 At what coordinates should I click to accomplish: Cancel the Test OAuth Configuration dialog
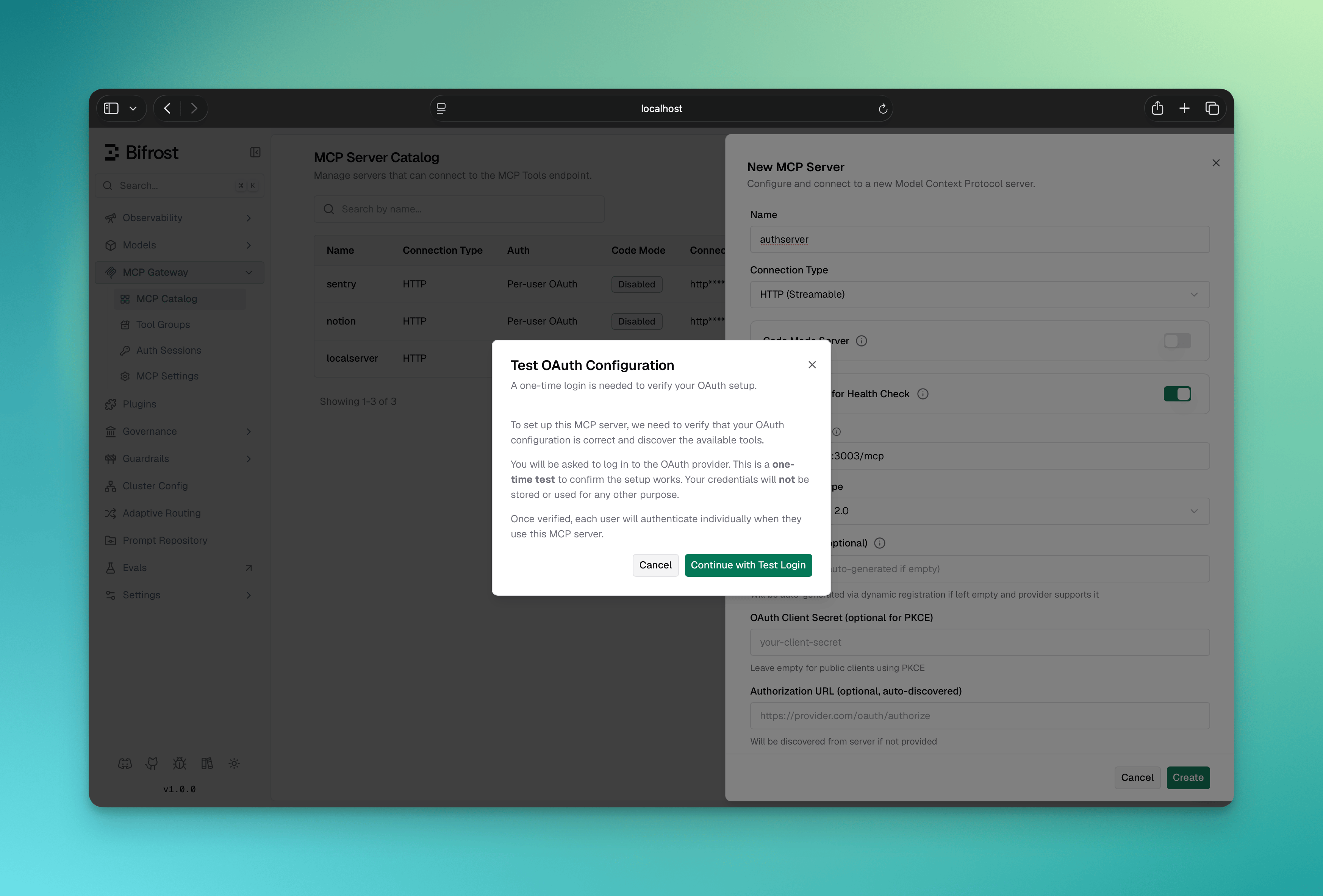pos(655,565)
